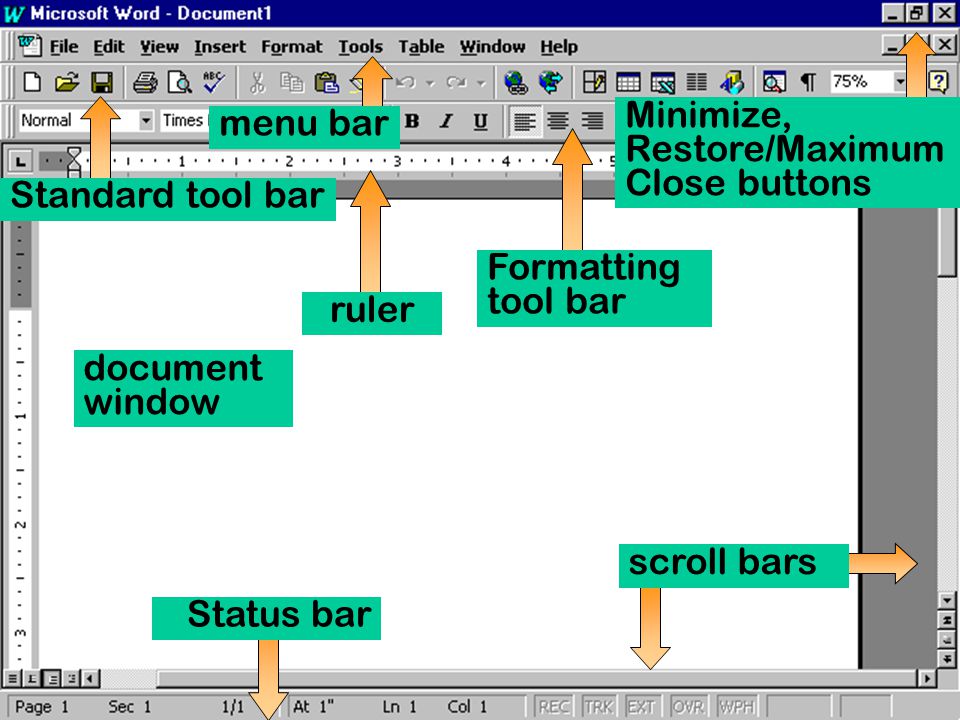
Task: Toggle Bold formatting
Action: pyautogui.click(x=412, y=121)
